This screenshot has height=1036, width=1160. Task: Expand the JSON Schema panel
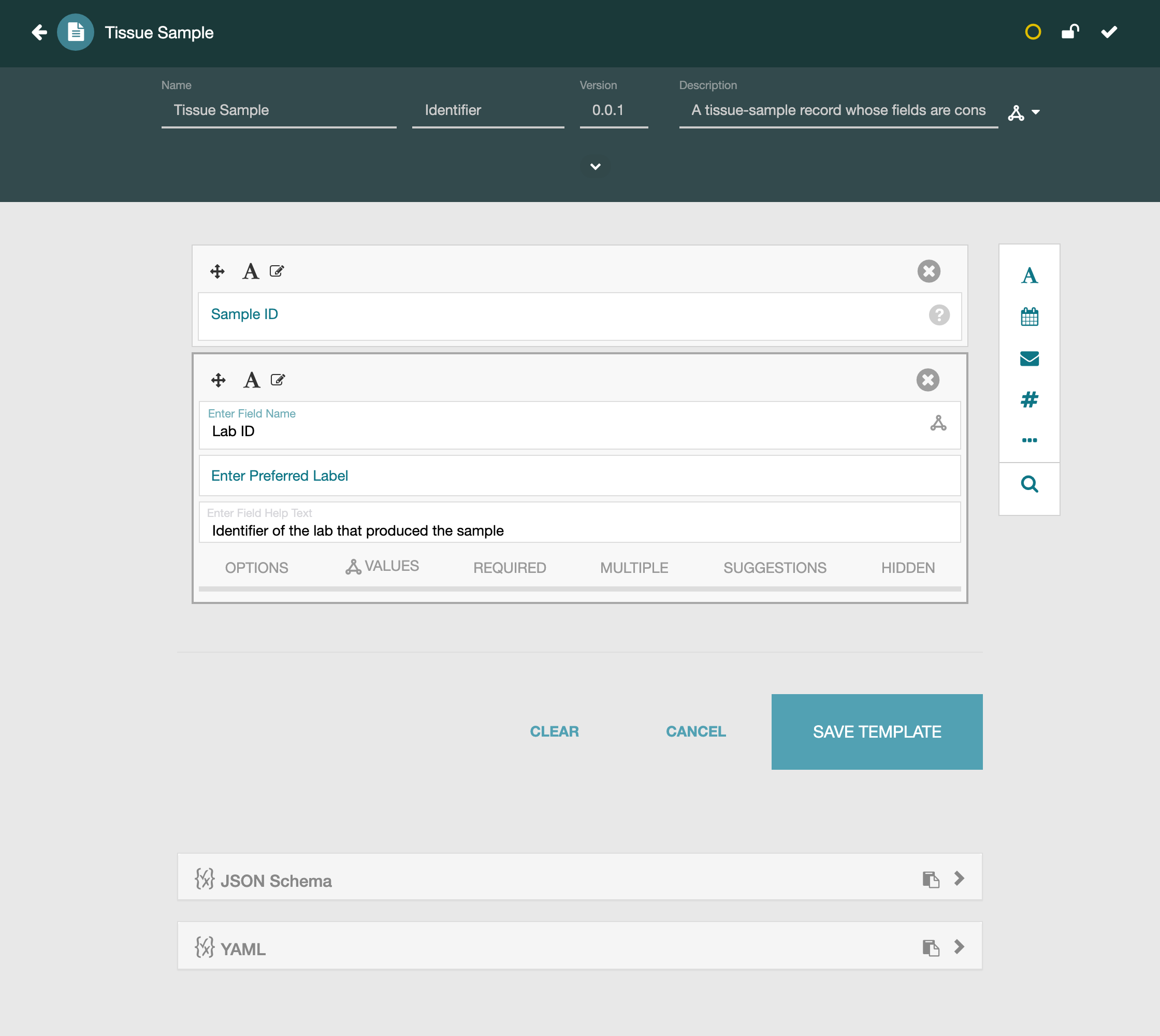[x=959, y=879]
